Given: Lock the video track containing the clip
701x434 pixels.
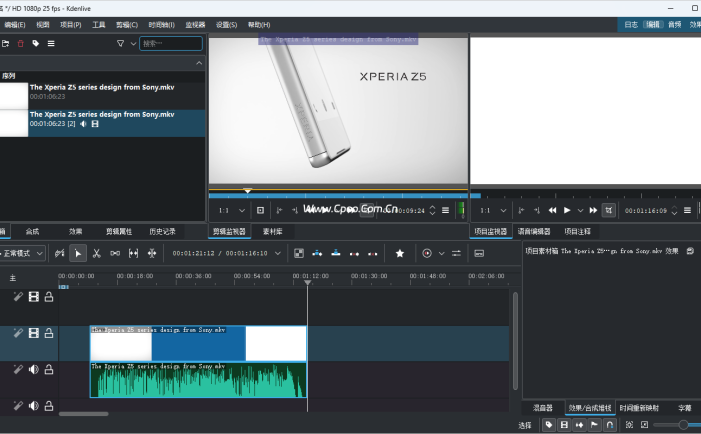Looking at the screenshot, I should (x=49, y=333).
